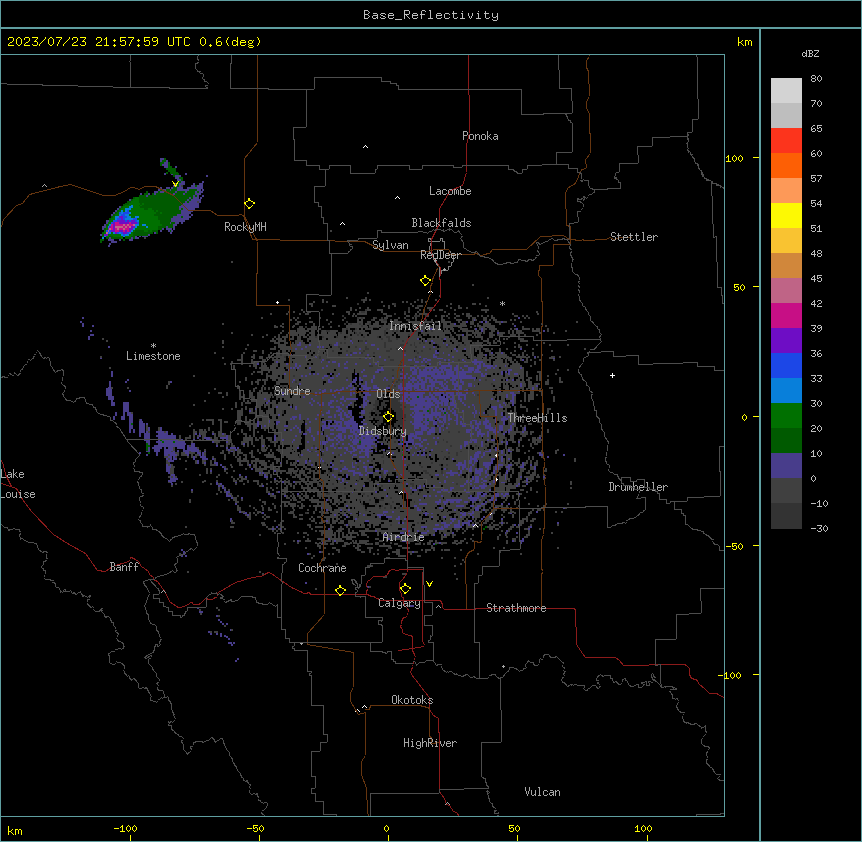Click the Banff label
Viewport: 862px width, 842px height.
124,567
